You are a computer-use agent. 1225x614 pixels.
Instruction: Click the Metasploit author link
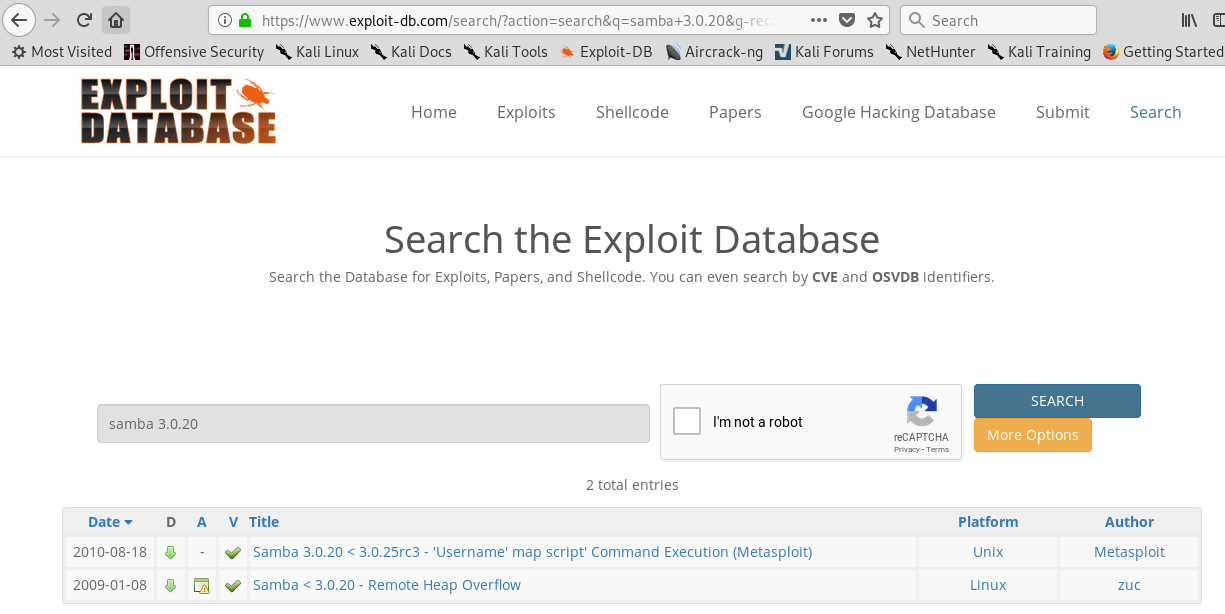[1129, 552]
